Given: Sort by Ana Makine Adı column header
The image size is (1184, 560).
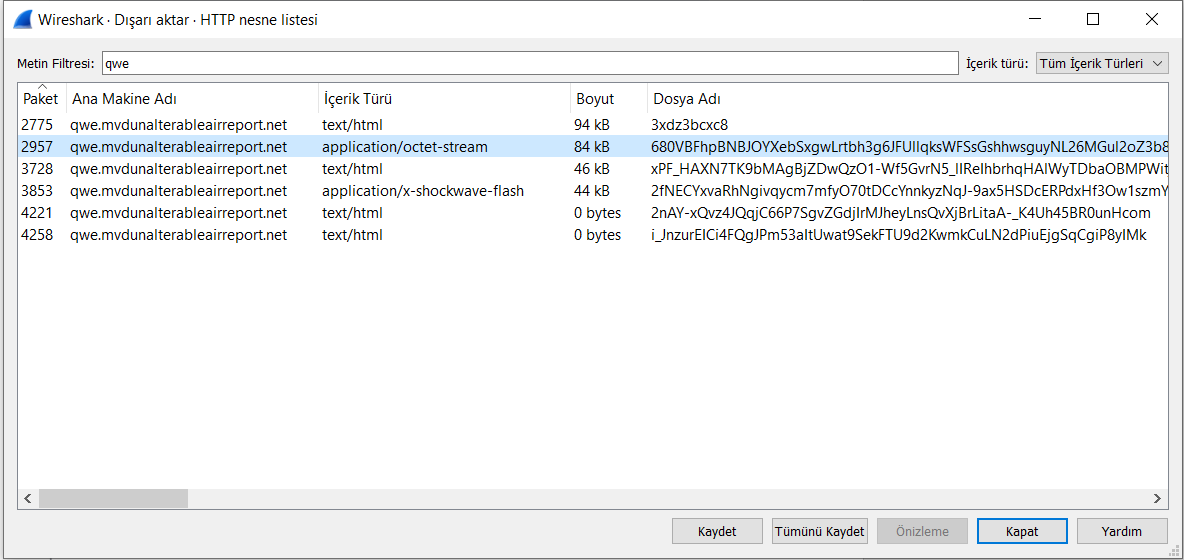Looking at the screenshot, I should pos(125,99).
